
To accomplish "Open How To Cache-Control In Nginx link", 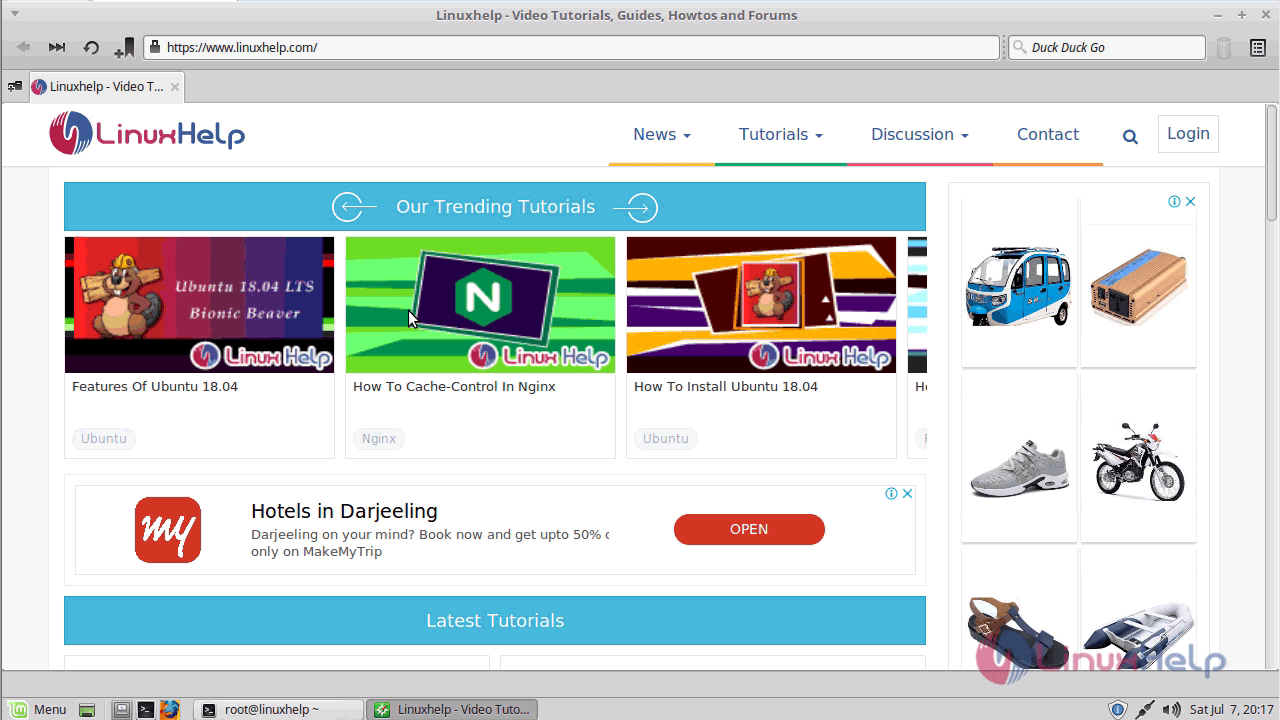I will click(454, 387).
